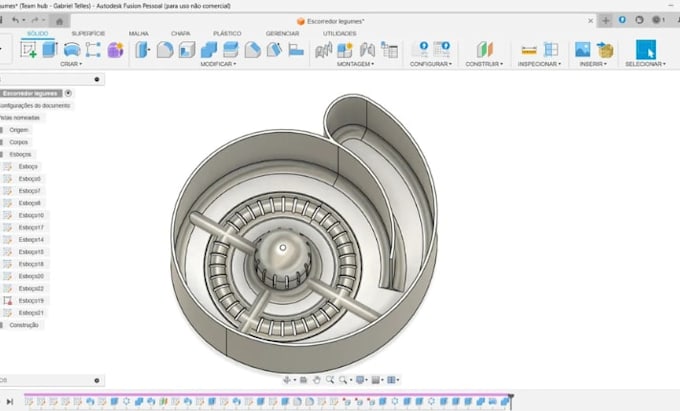
Task: Switch to the GERENCIAR tab
Action: click(282, 33)
